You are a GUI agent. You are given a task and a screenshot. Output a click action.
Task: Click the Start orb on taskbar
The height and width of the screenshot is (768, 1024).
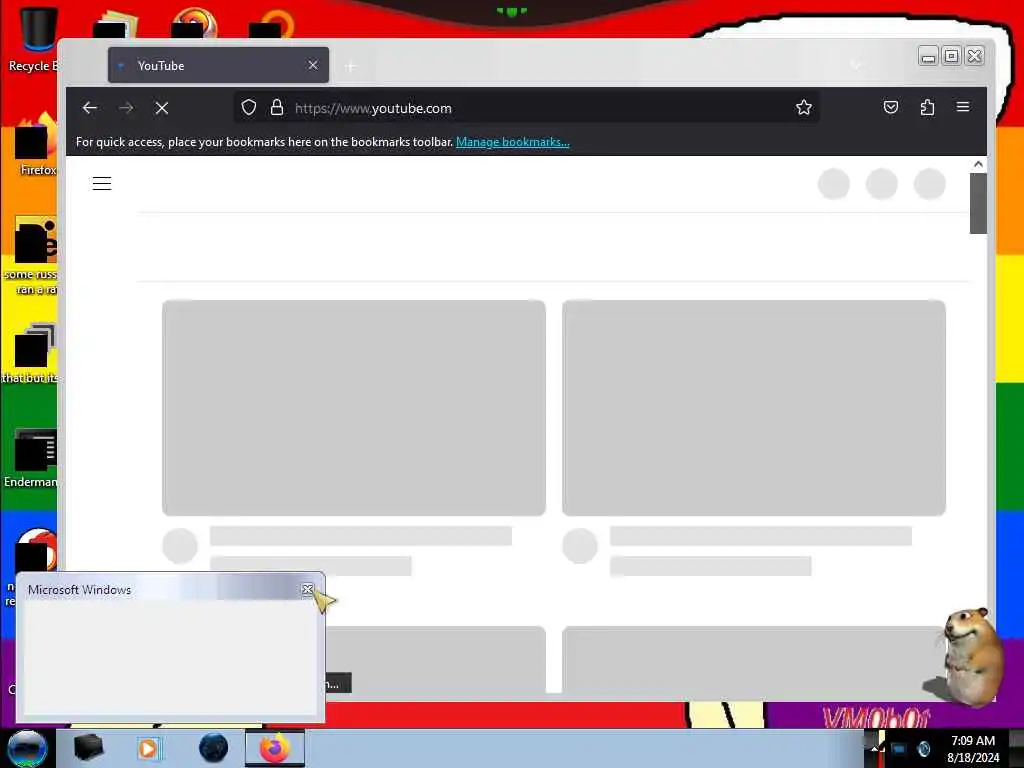(x=27, y=748)
